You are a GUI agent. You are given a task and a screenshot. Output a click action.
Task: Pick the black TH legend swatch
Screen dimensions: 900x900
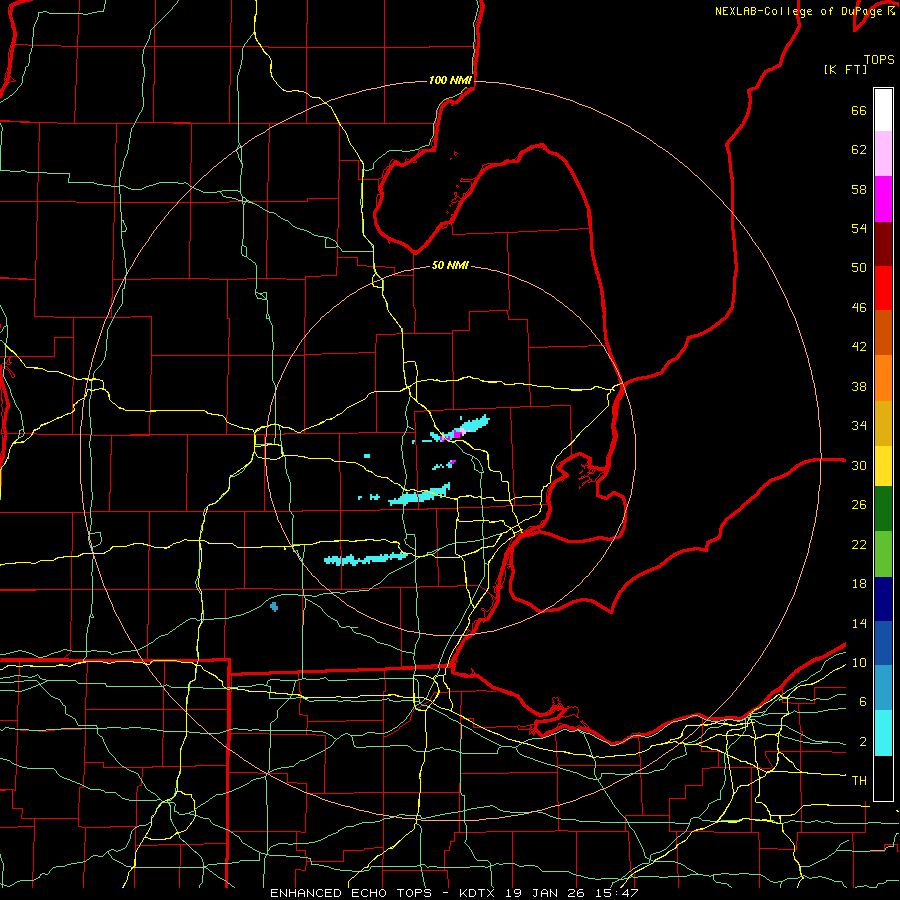[x=883, y=778]
